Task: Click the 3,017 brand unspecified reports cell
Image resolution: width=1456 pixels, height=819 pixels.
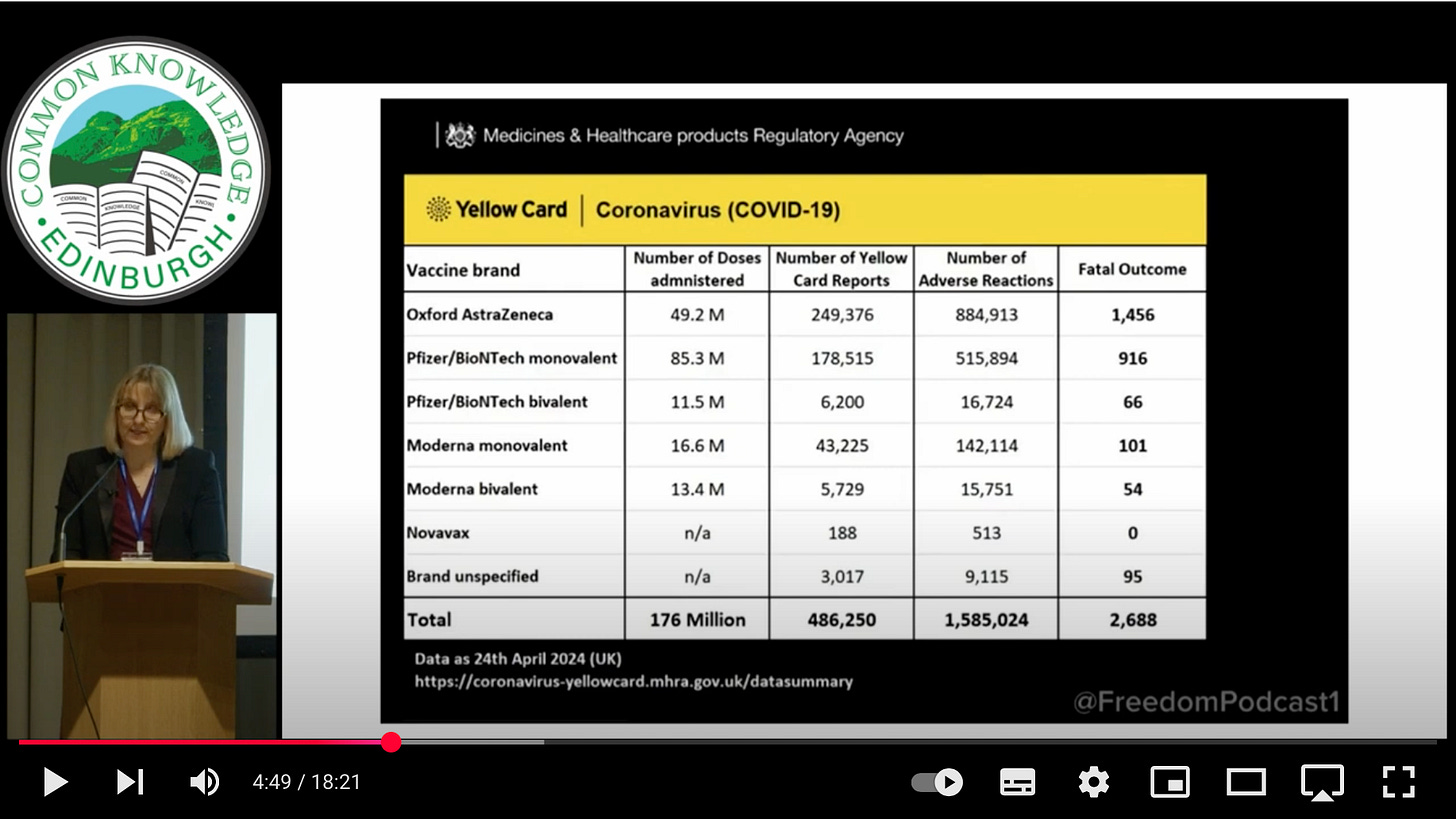Action: (842, 576)
